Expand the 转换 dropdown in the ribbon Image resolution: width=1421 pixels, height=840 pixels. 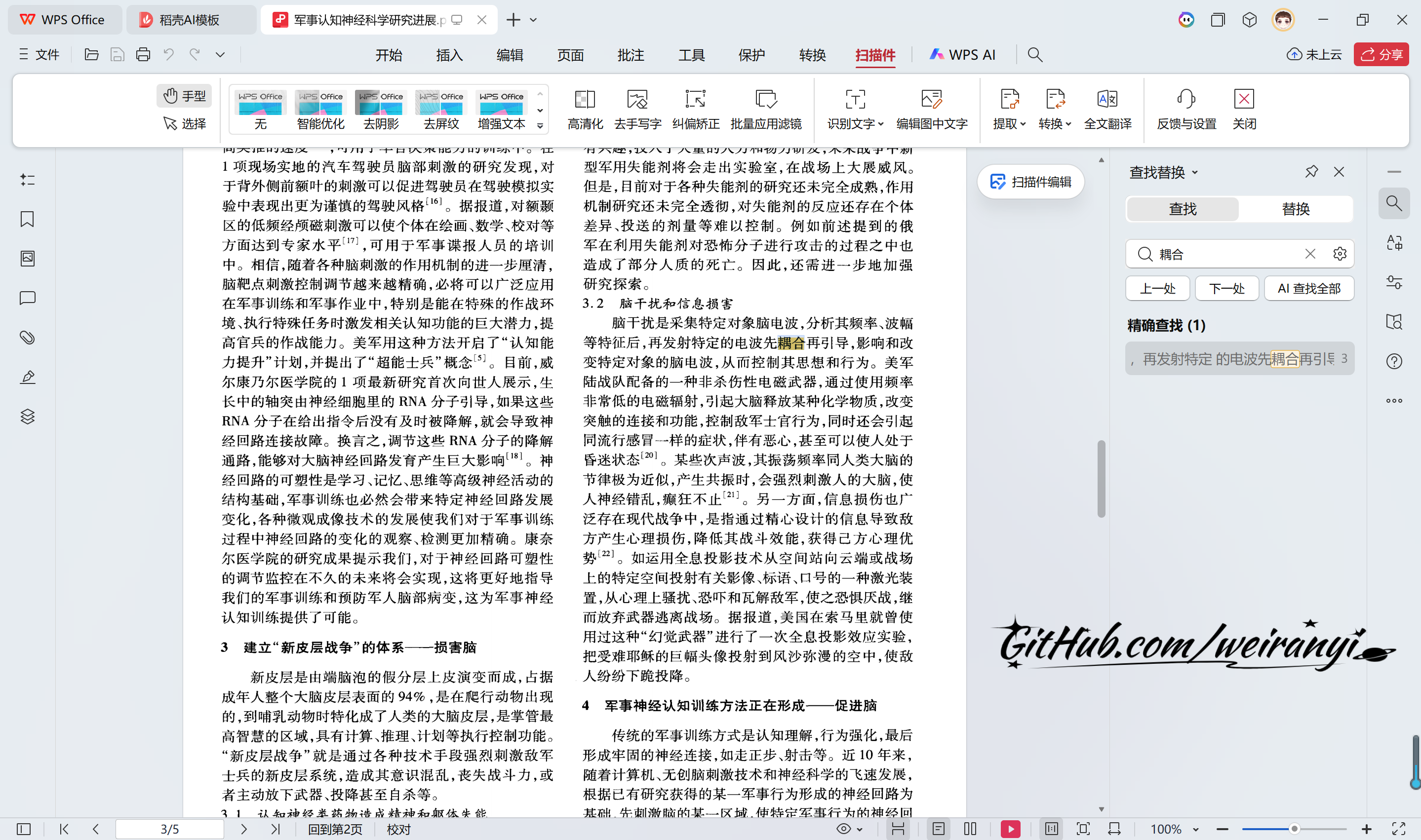click(1068, 124)
